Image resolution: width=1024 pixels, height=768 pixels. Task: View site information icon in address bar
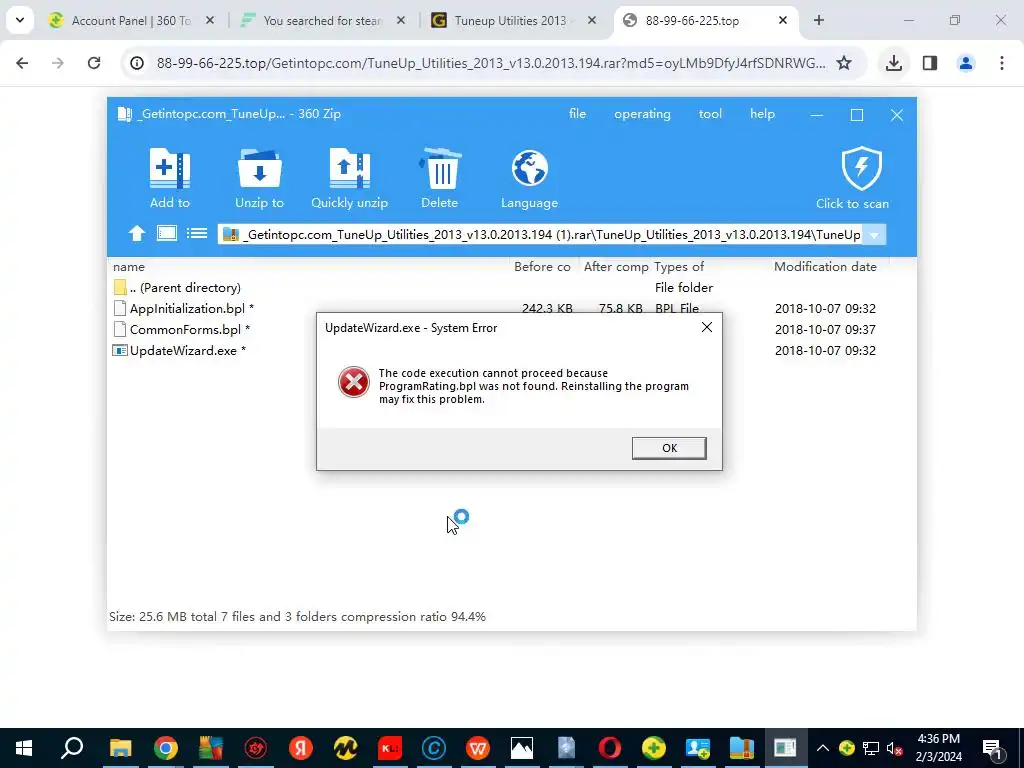[136, 63]
